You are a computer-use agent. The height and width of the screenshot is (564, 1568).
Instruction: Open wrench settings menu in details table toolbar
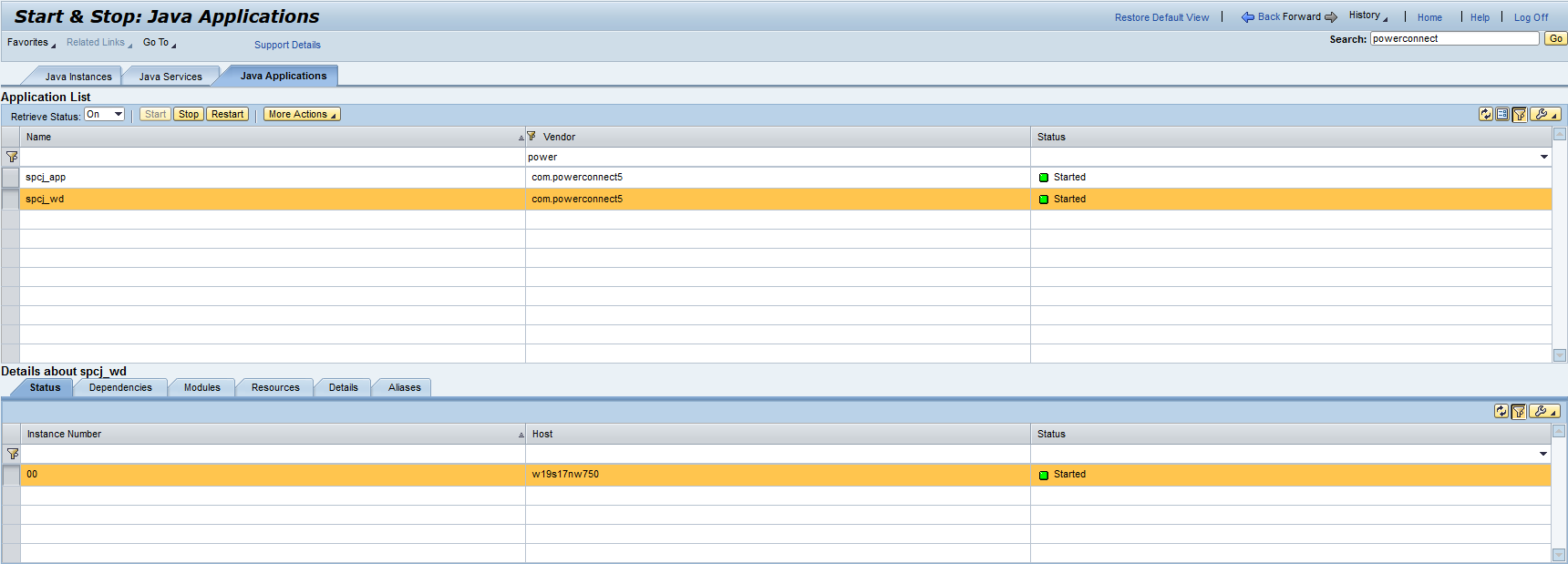pos(1544,411)
